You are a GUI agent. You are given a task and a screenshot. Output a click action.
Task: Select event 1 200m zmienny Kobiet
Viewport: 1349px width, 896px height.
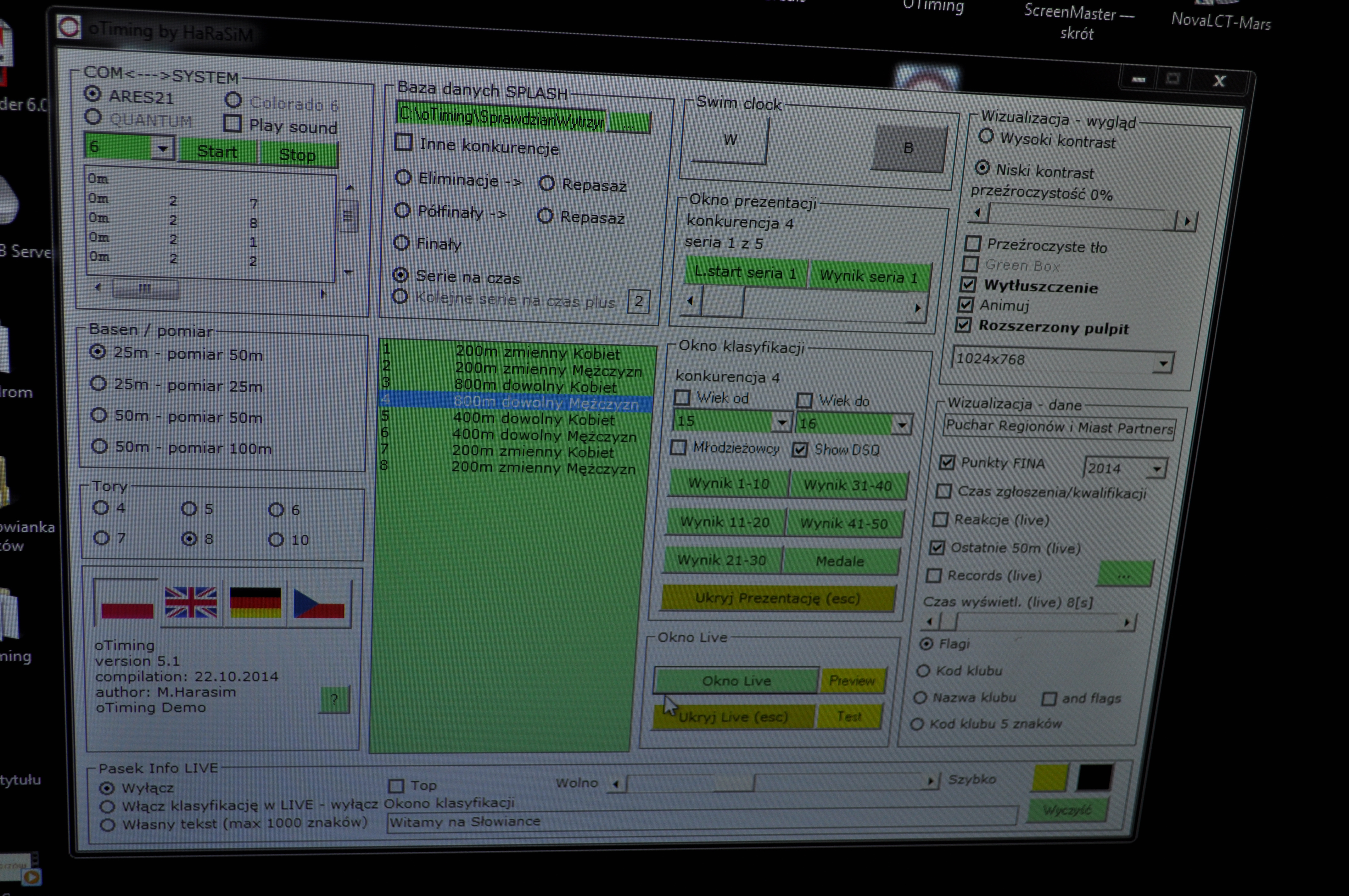[x=517, y=352]
